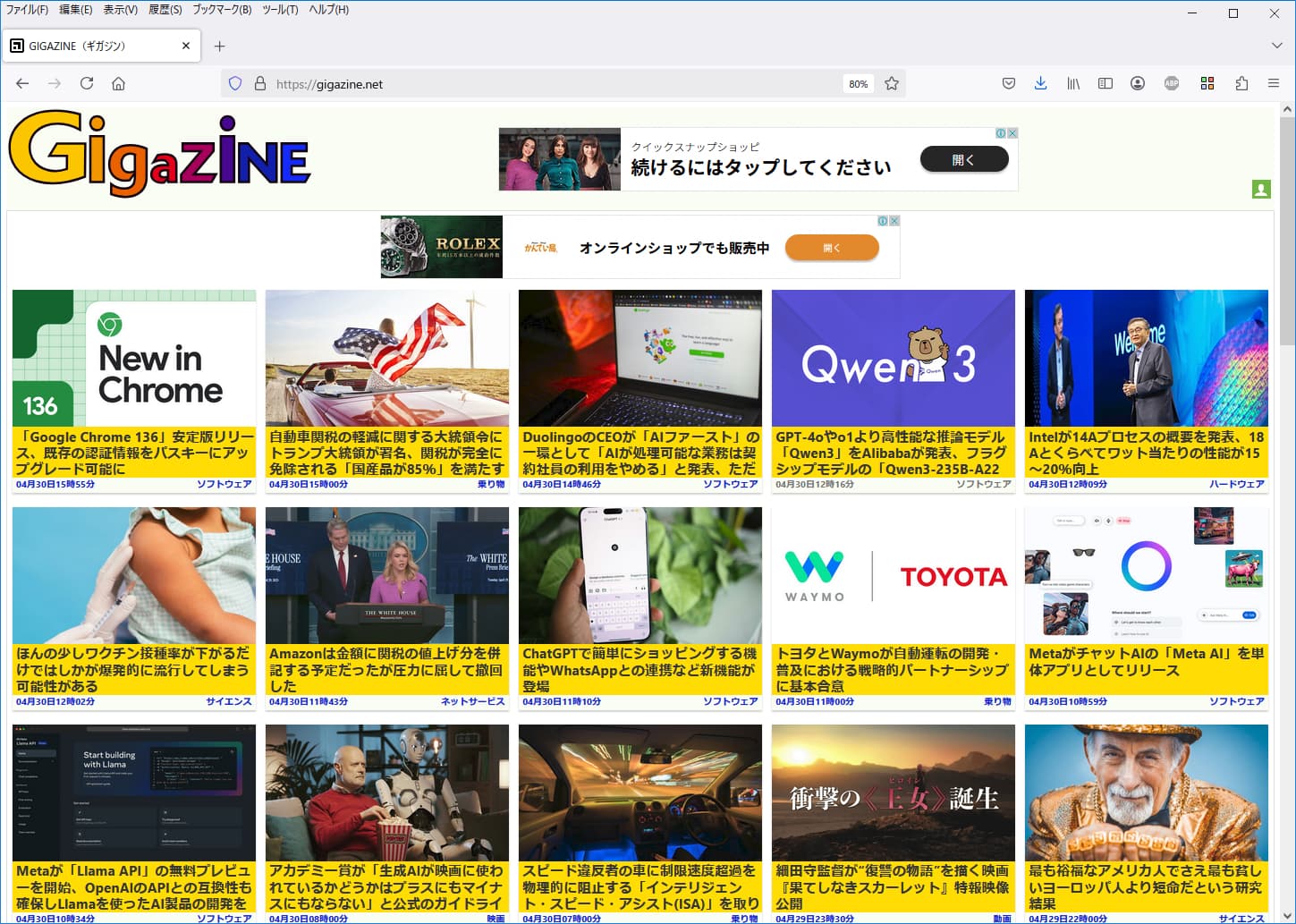Screen dimensions: 1296x924
Task: Open the downloads panel
Action: [1040, 83]
